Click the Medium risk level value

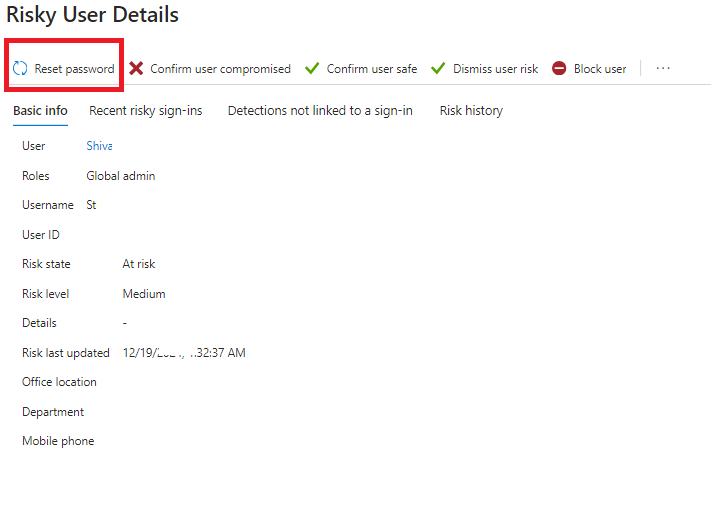144,294
